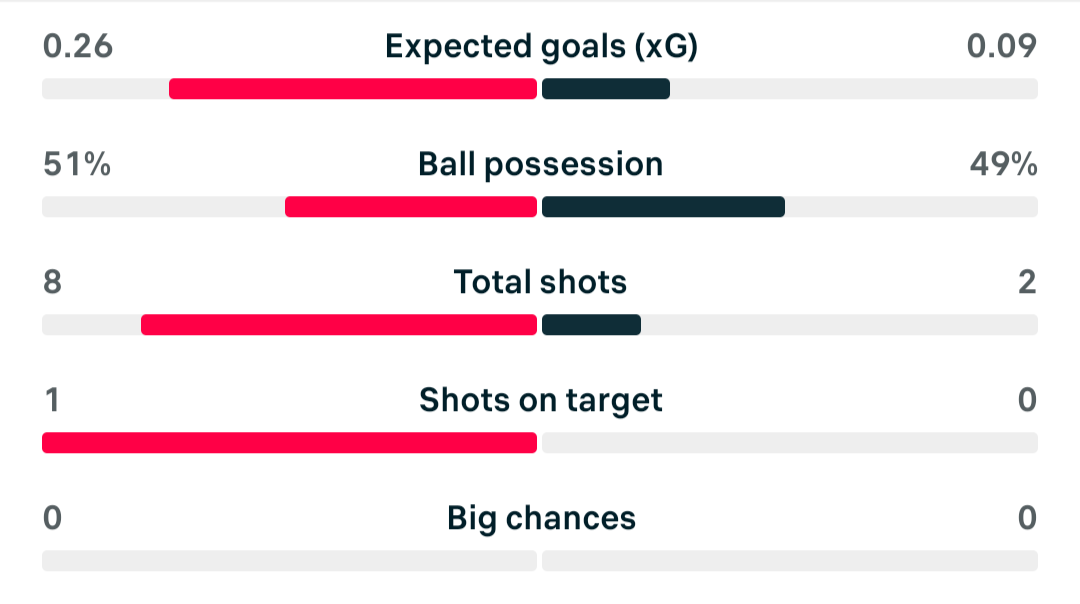
Task: Open the Big chances stat label
Action: point(541,519)
